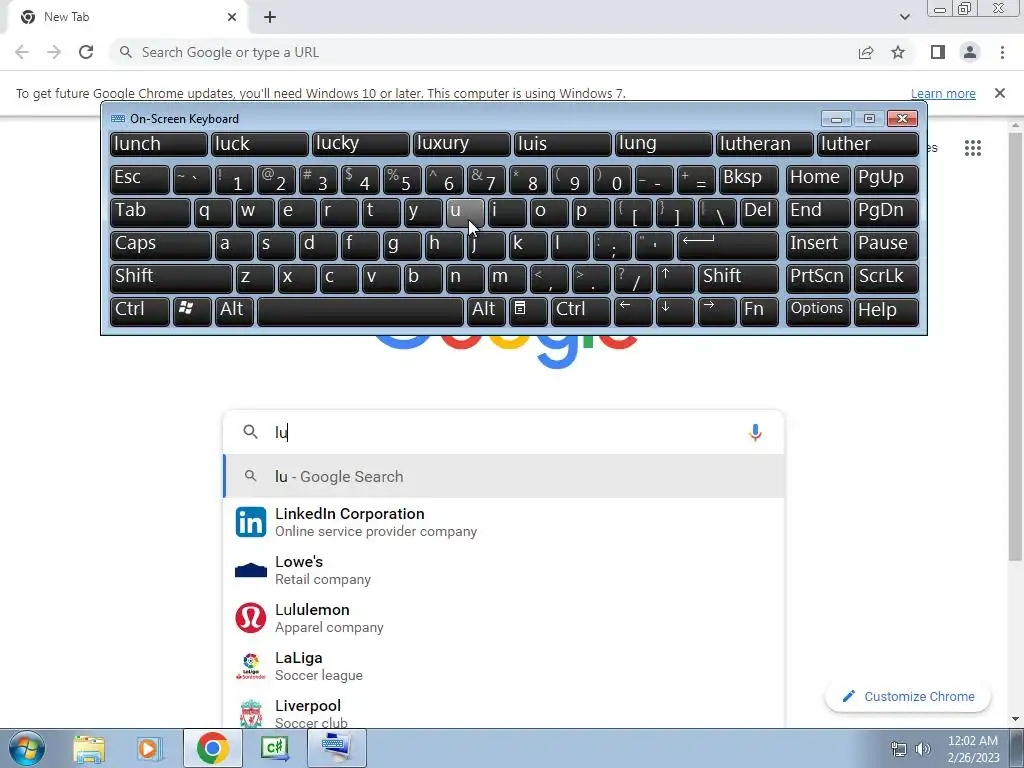Click the Google search input field
Screen dimensions: 1024x768
(504, 432)
